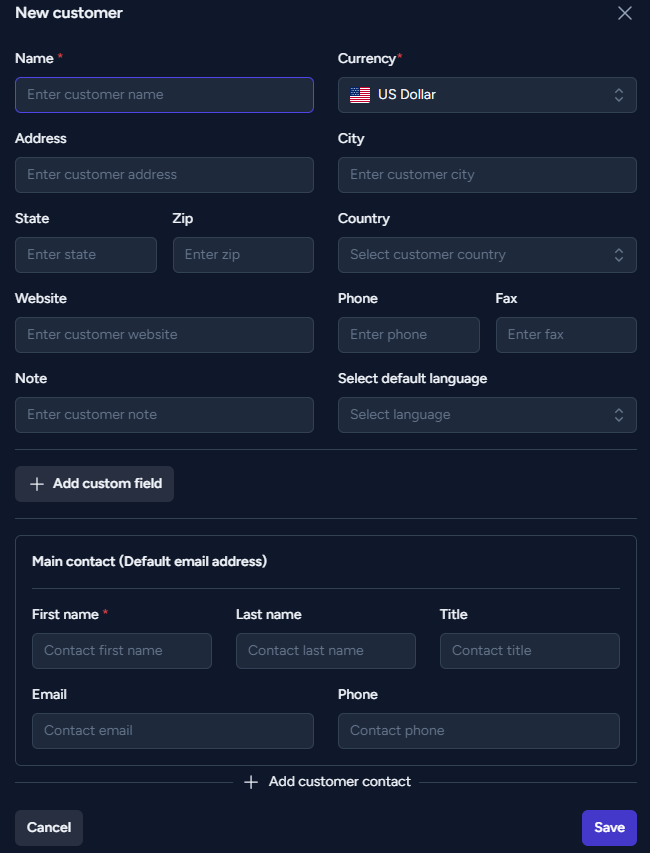Image resolution: width=650 pixels, height=853 pixels.
Task: Click into the customer address field
Action: [x=164, y=175]
